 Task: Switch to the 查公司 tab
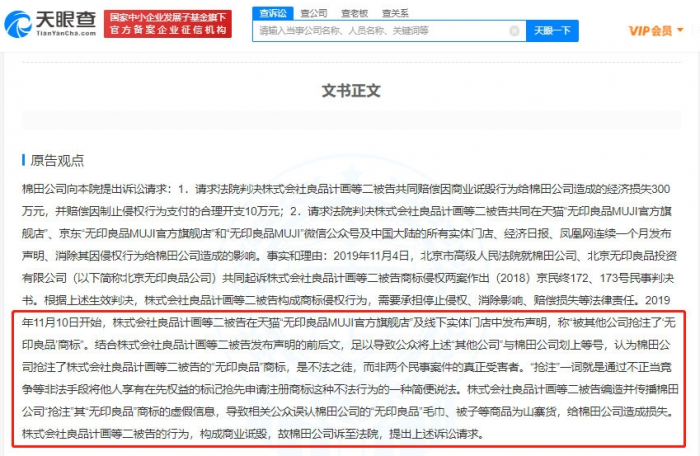click(x=314, y=13)
